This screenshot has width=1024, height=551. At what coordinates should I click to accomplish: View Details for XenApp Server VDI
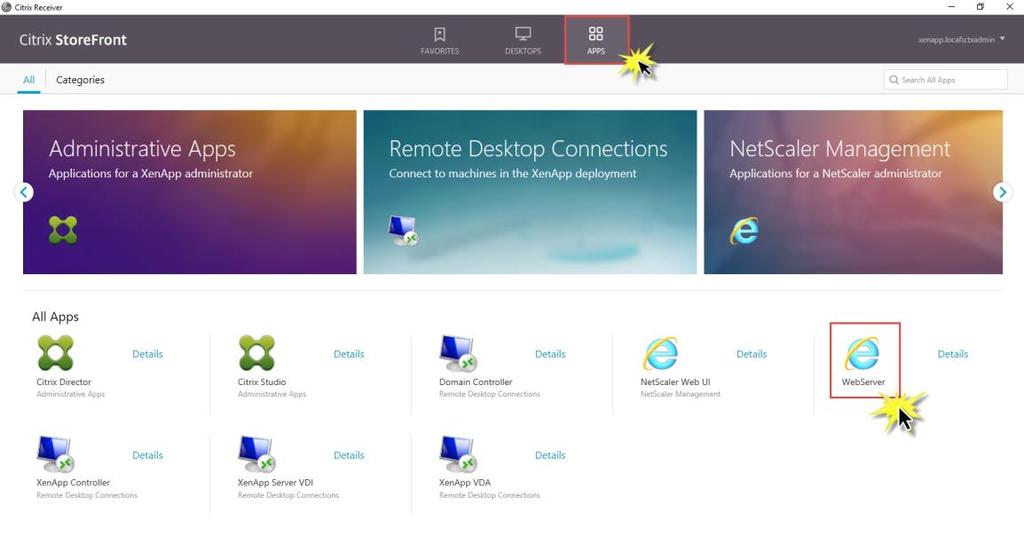pos(349,455)
